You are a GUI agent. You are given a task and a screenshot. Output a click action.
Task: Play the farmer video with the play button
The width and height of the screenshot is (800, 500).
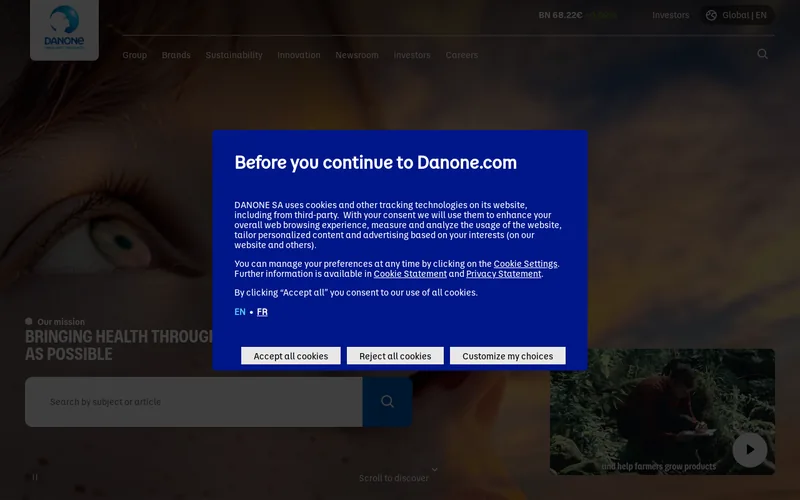(749, 449)
